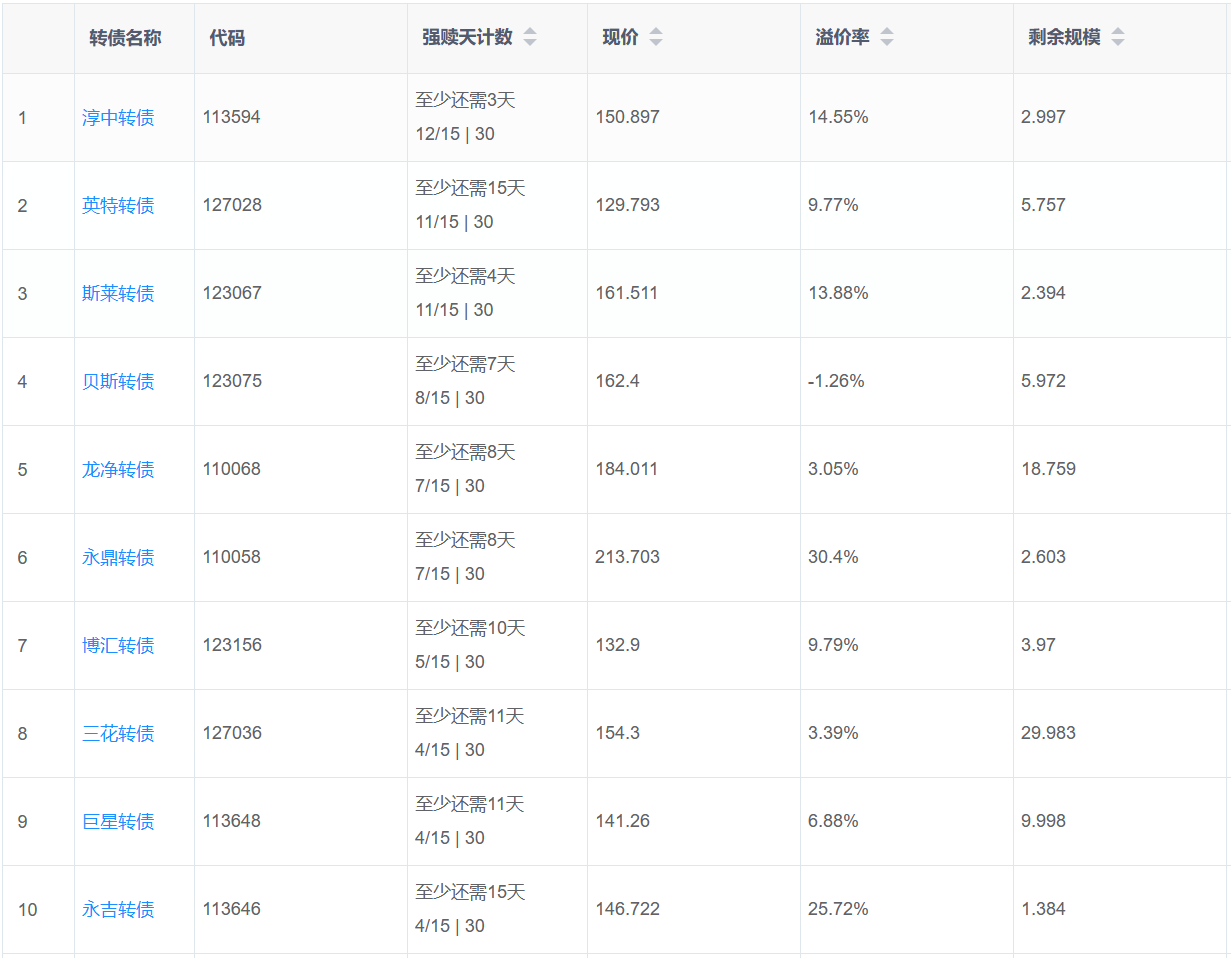Go to 贝斯转债 details

pos(118,382)
